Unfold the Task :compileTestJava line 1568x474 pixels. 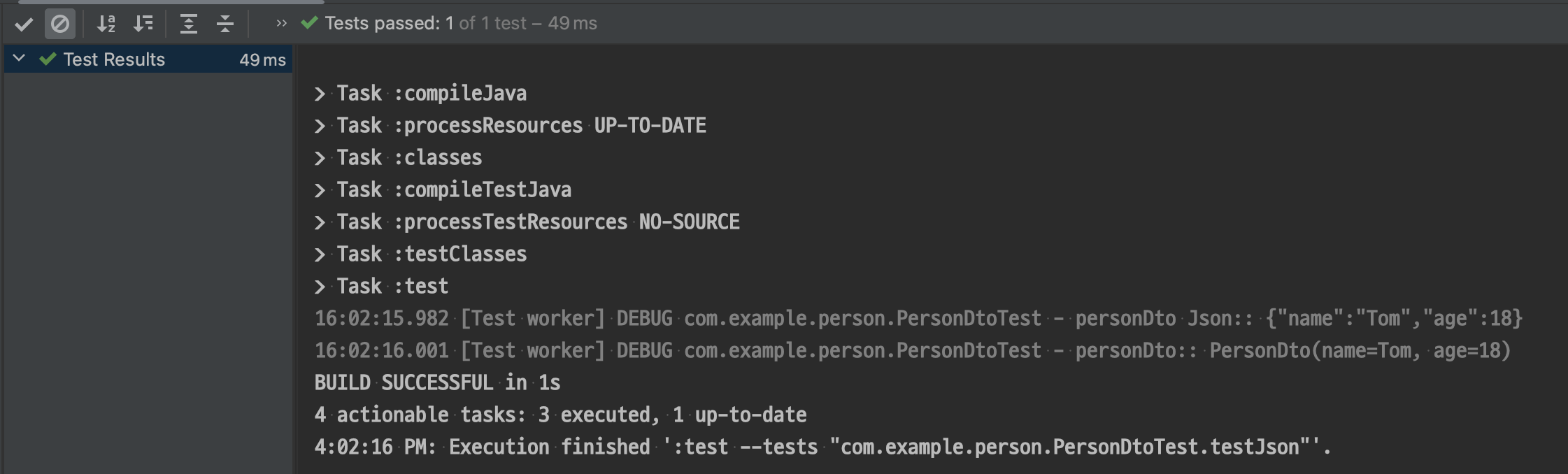(x=320, y=190)
